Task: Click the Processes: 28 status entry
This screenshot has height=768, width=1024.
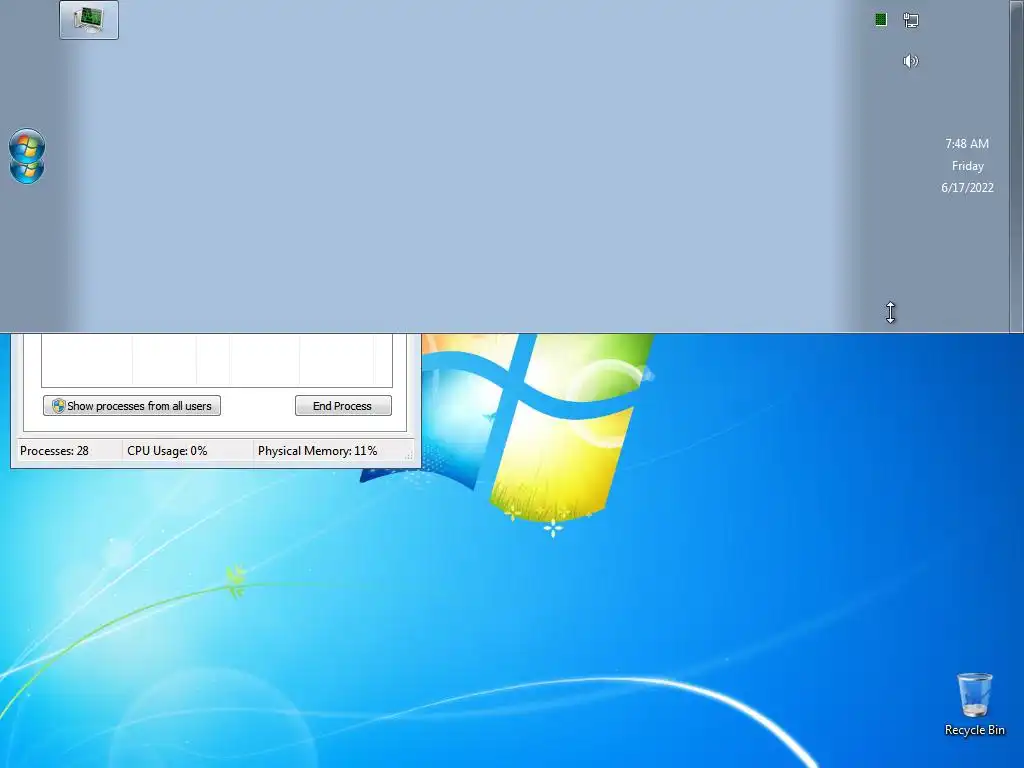Action: pos(69,451)
